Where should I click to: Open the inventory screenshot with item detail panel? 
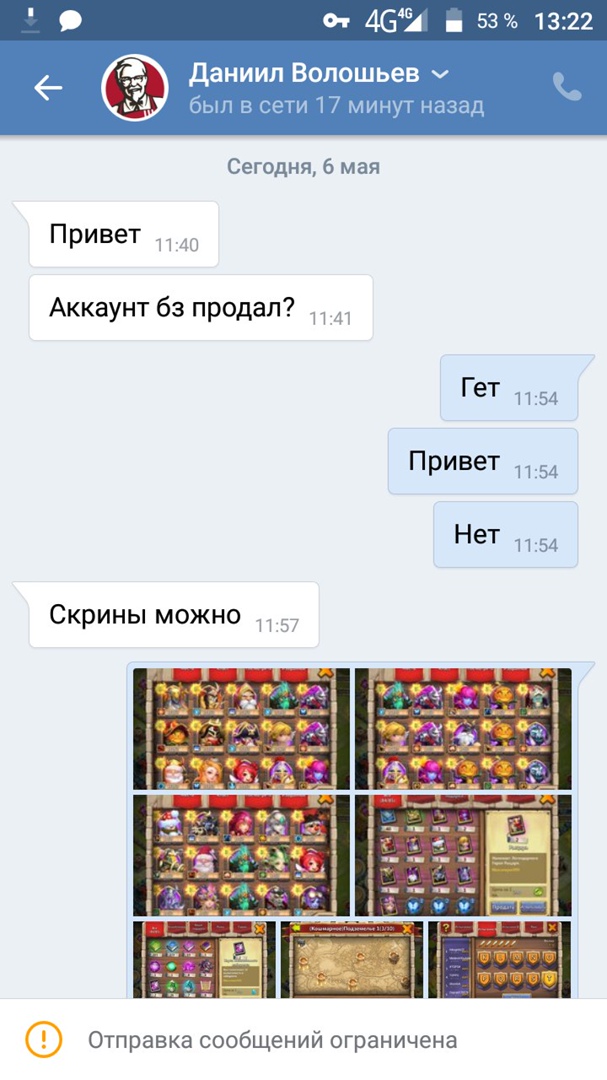(x=463, y=855)
